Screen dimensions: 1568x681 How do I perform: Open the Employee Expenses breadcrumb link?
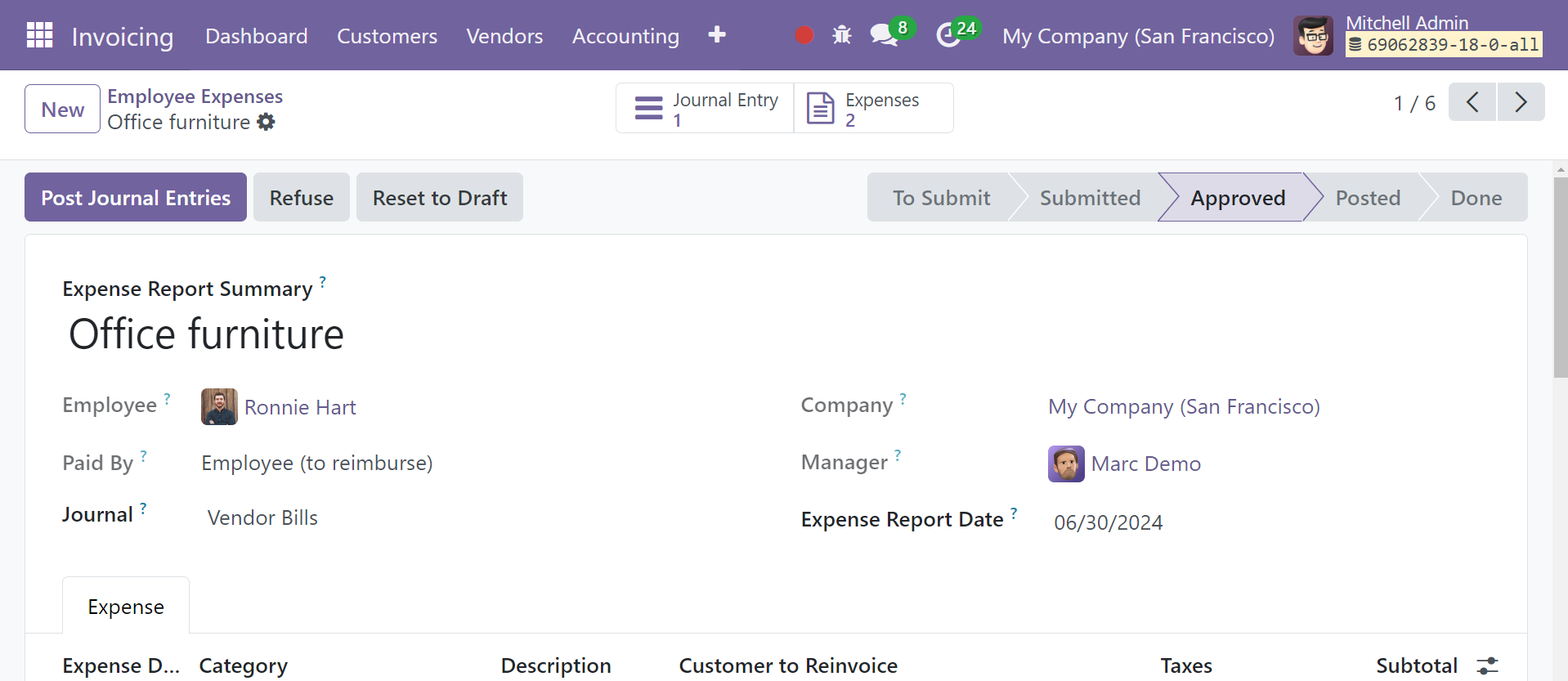click(x=195, y=96)
